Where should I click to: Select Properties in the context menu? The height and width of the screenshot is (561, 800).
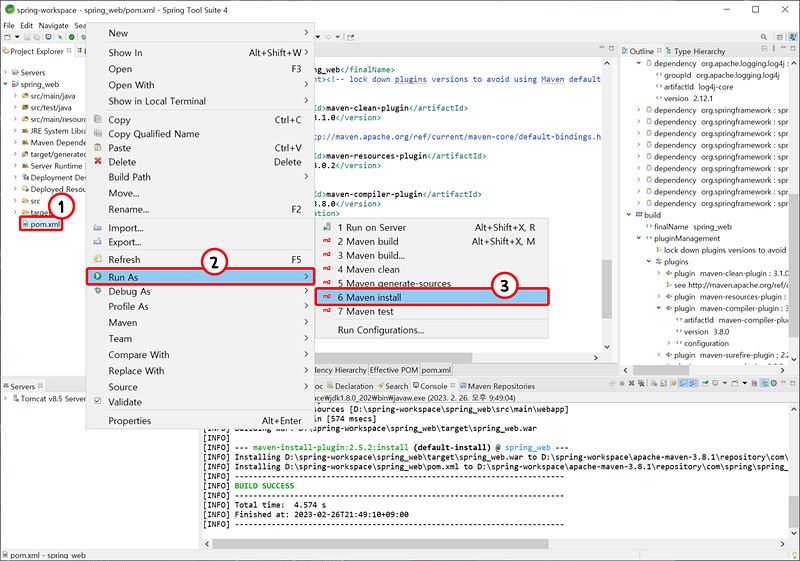[x=199, y=421]
